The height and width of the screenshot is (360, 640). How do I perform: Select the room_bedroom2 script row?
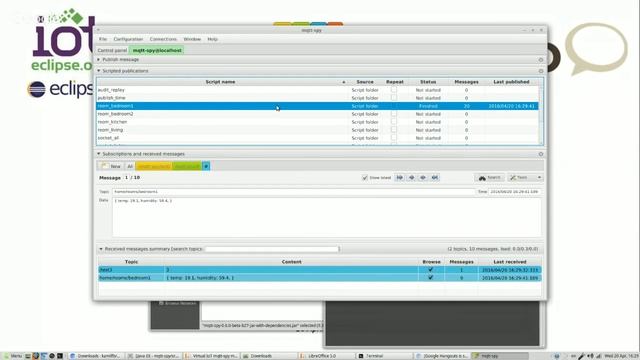(x=318, y=114)
